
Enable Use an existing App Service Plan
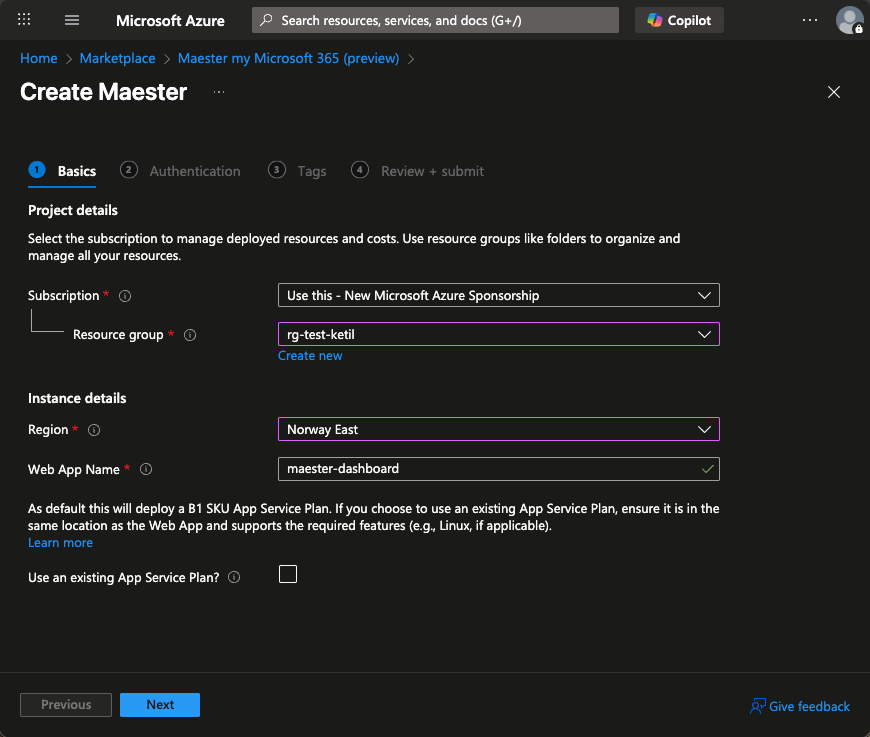(288, 574)
